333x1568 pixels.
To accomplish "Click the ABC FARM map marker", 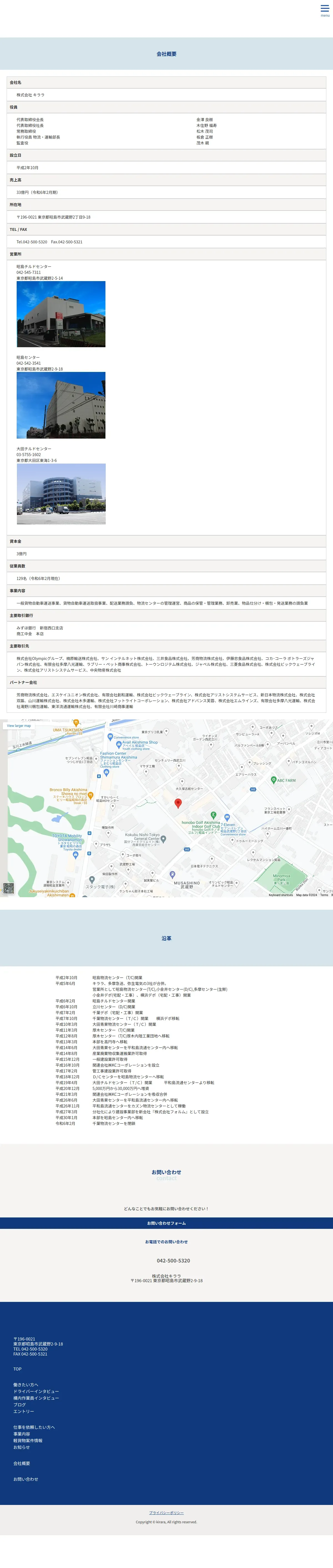I will (273, 780).
